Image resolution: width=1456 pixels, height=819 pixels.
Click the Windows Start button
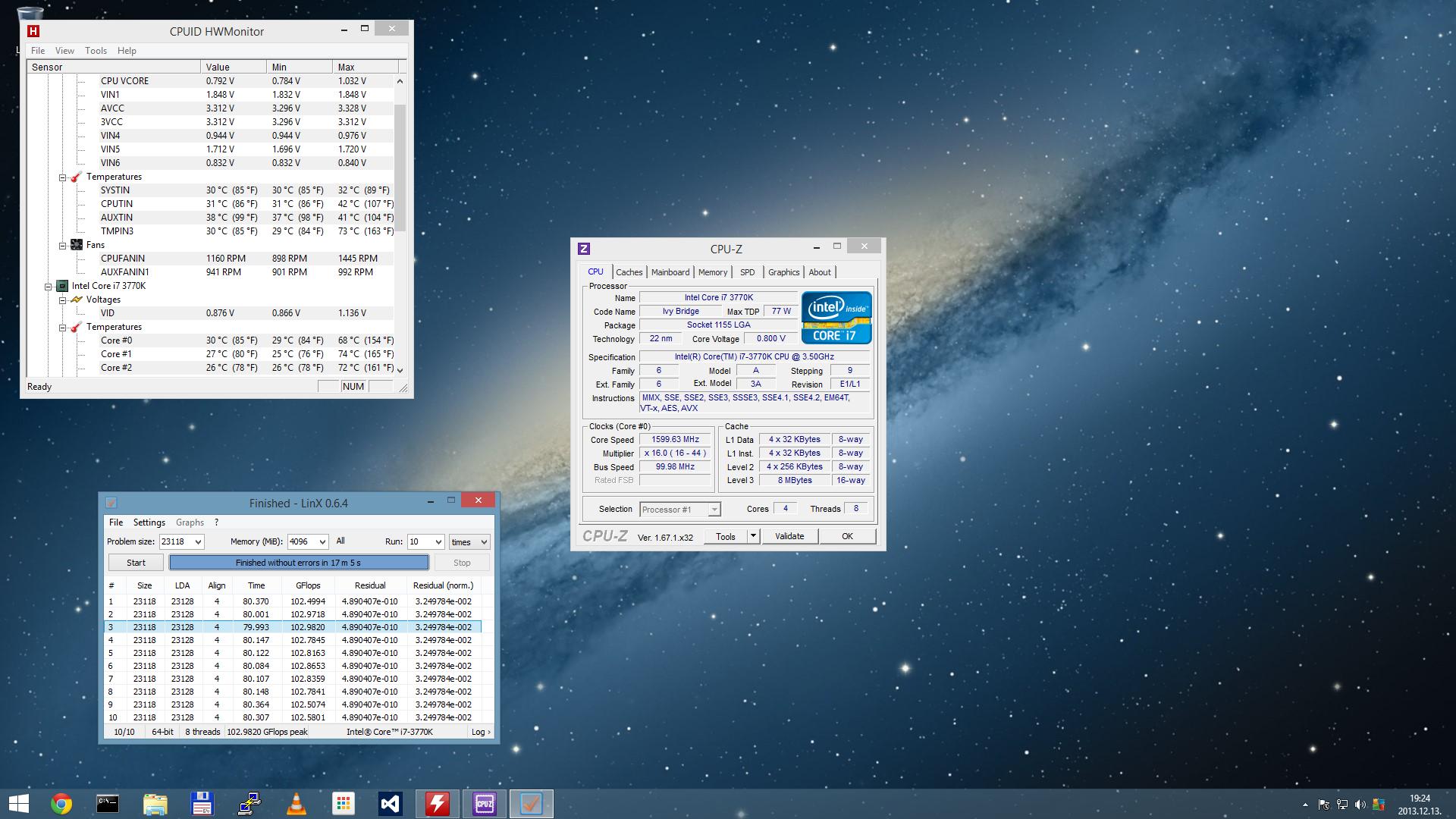click(18, 804)
